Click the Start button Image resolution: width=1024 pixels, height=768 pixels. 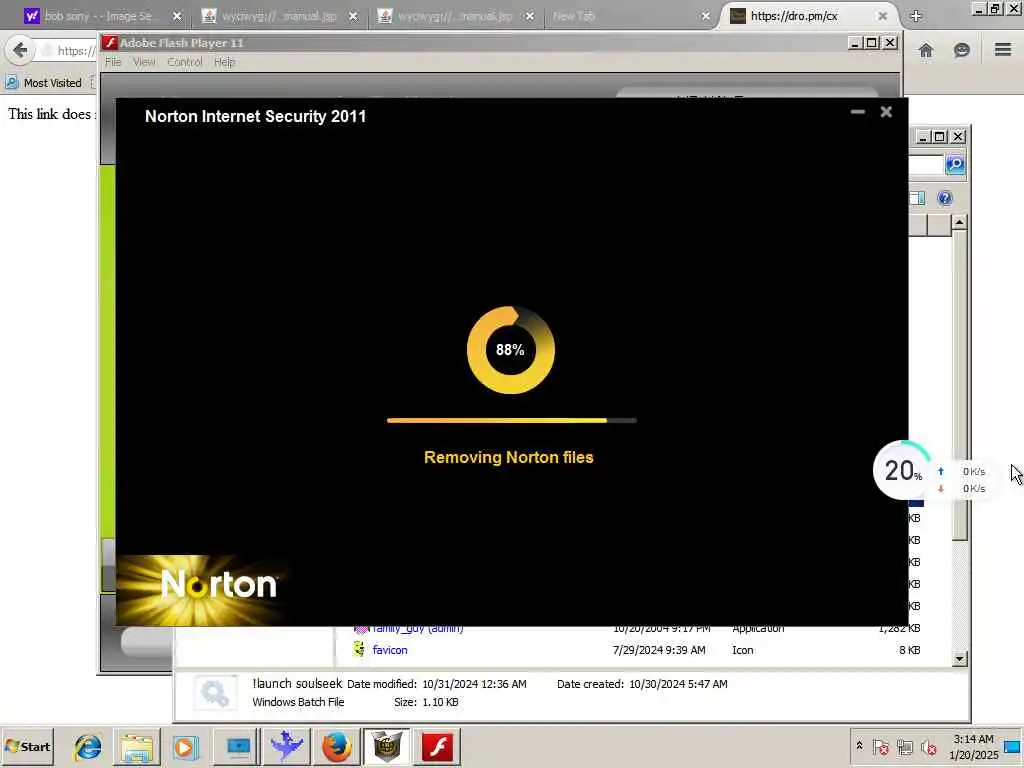click(27, 746)
